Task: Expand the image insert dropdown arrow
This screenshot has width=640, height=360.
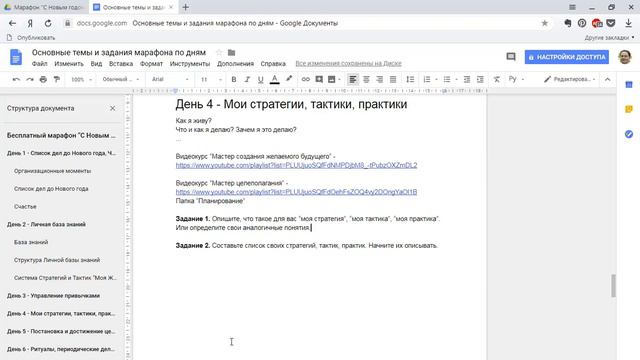Action: pyautogui.click(x=340, y=80)
